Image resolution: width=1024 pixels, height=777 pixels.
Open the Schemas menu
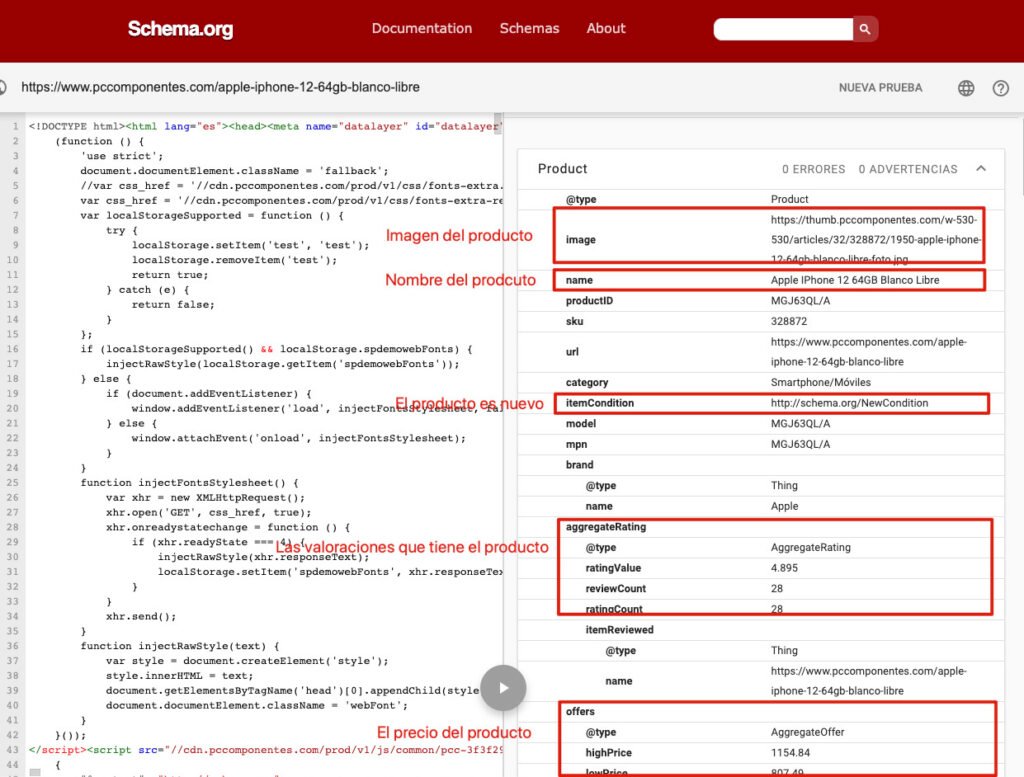click(x=529, y=28)
